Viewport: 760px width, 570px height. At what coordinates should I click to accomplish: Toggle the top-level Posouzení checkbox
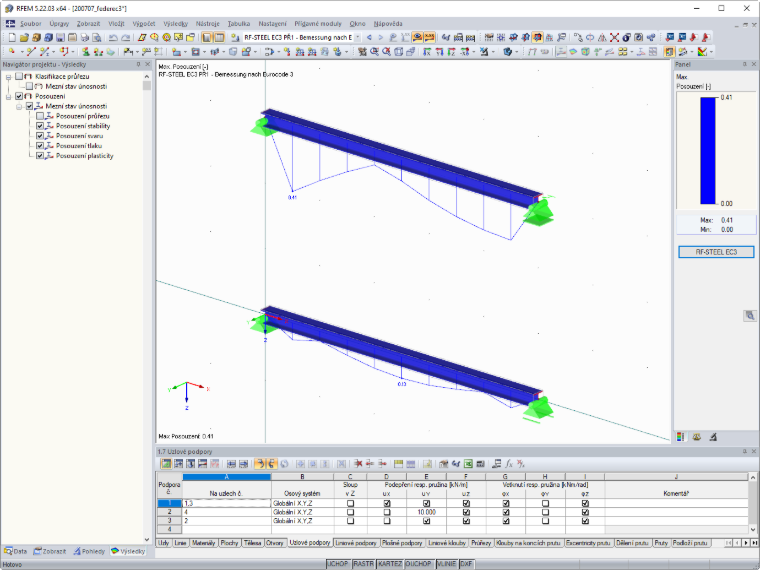(x=19, y=96)
